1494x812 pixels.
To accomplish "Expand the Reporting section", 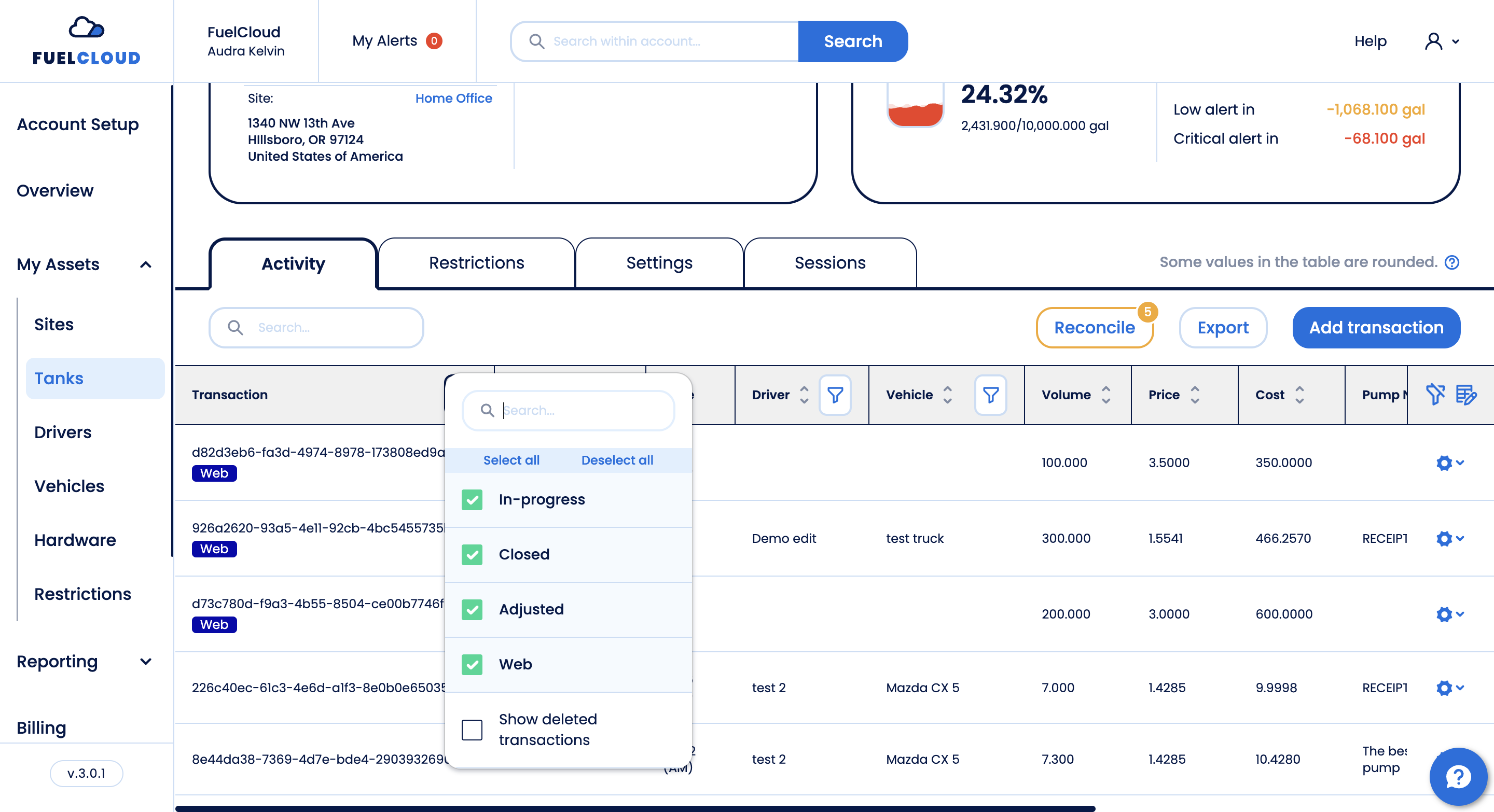I will coord(146,661).
